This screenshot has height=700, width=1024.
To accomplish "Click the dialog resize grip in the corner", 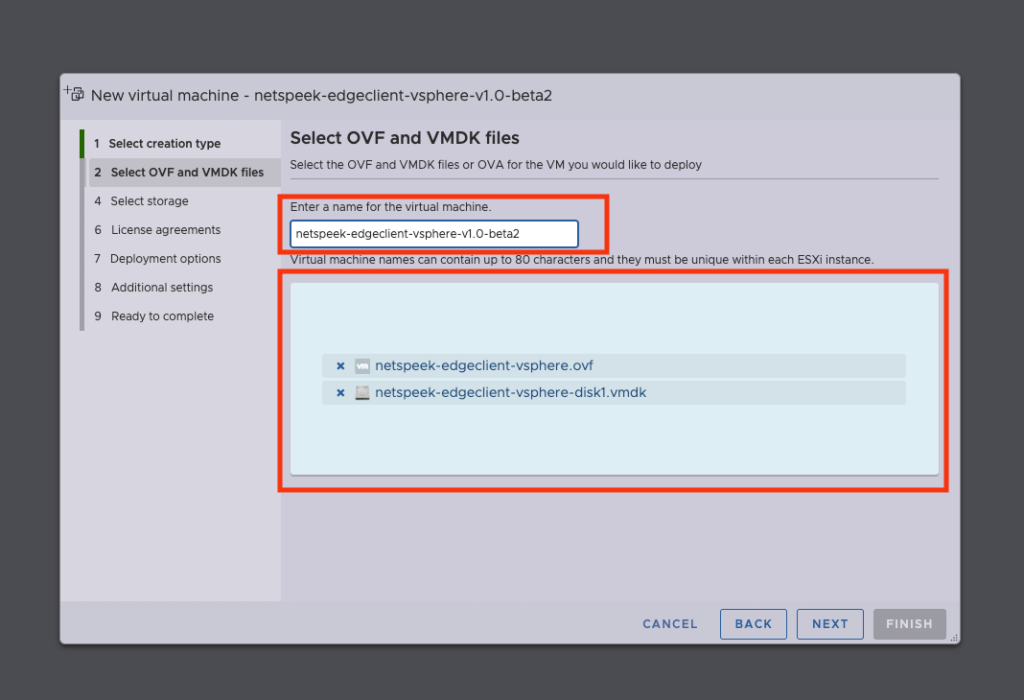I will pyautogui.click(x=953, y=637).
